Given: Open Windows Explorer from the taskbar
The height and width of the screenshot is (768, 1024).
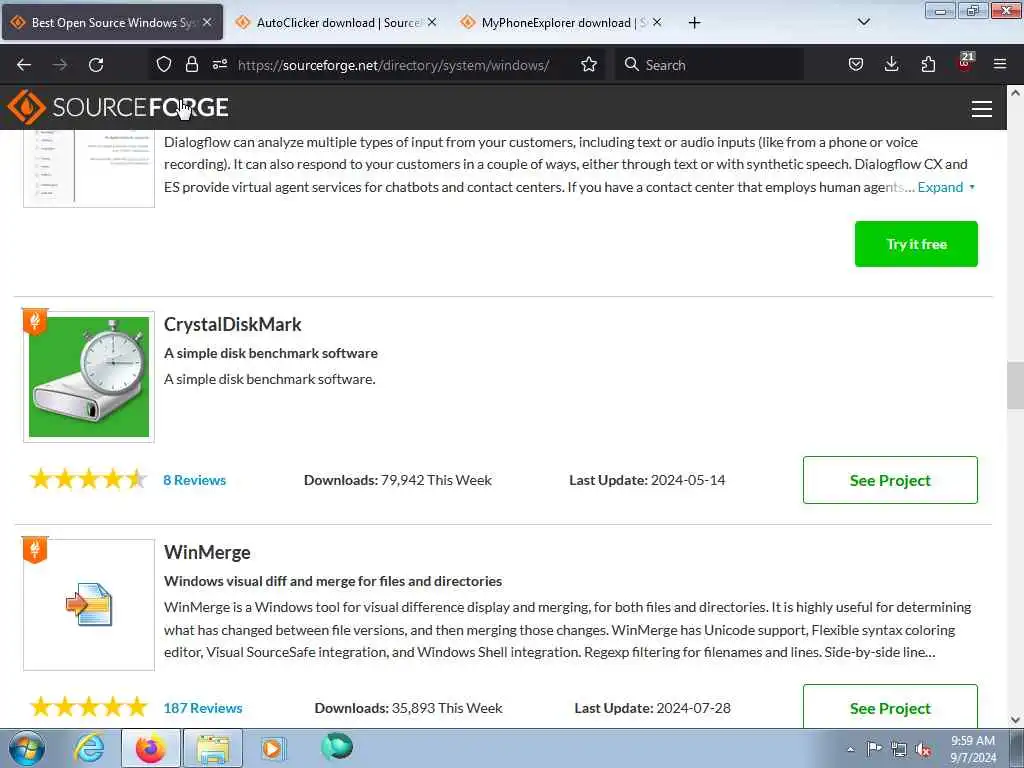Looking at the screenshot, I should tap(213, 748).
